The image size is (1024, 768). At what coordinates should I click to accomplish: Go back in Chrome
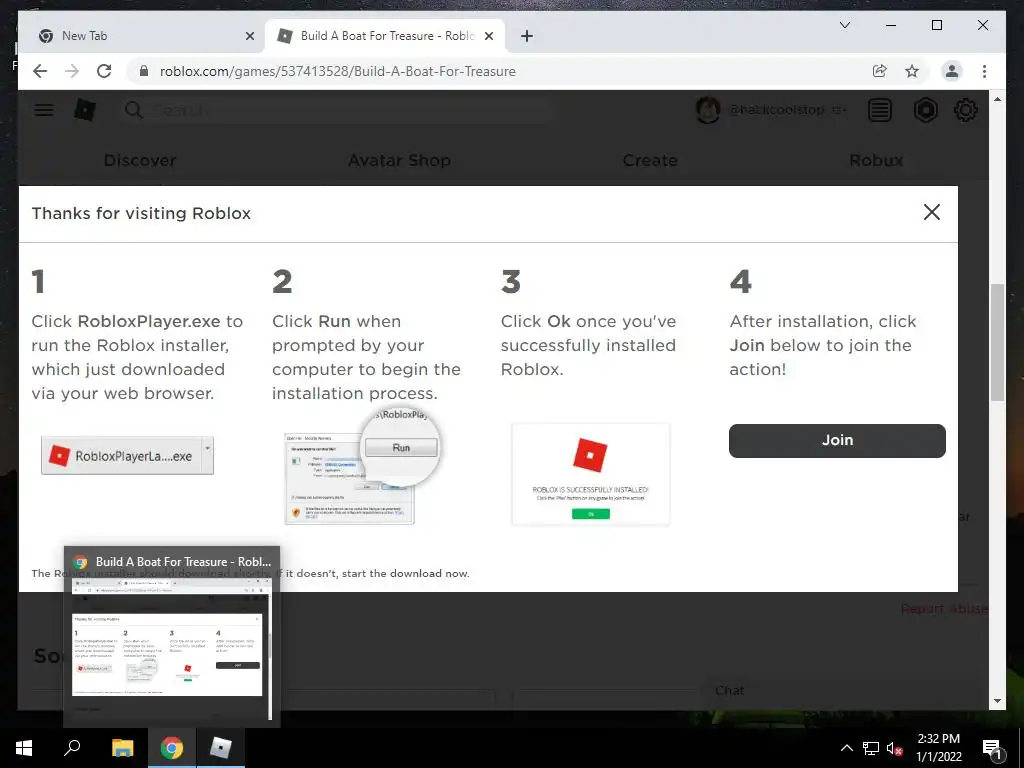pos(40,71)
